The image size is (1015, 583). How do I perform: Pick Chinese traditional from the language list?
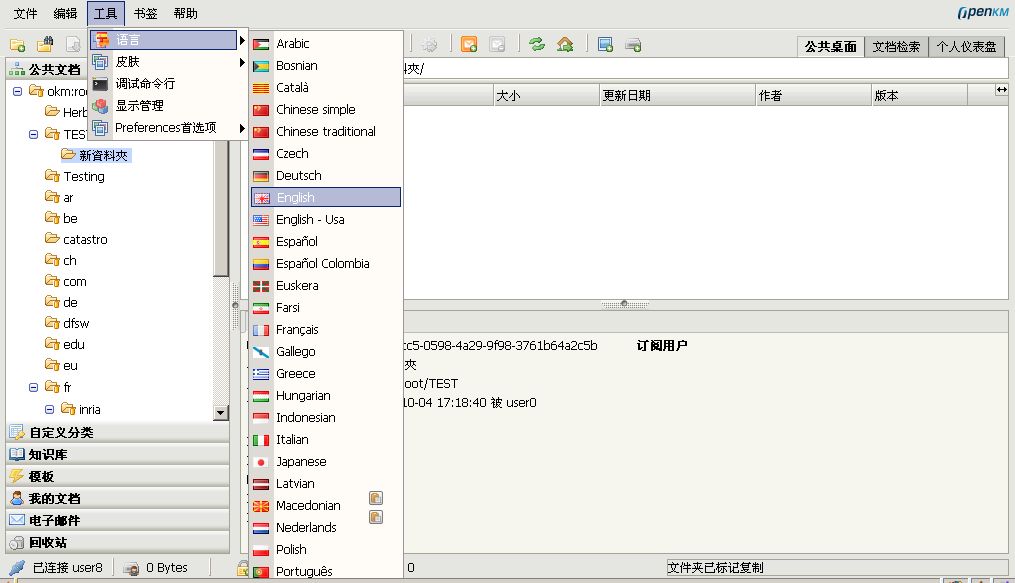[x=326, y=131]
